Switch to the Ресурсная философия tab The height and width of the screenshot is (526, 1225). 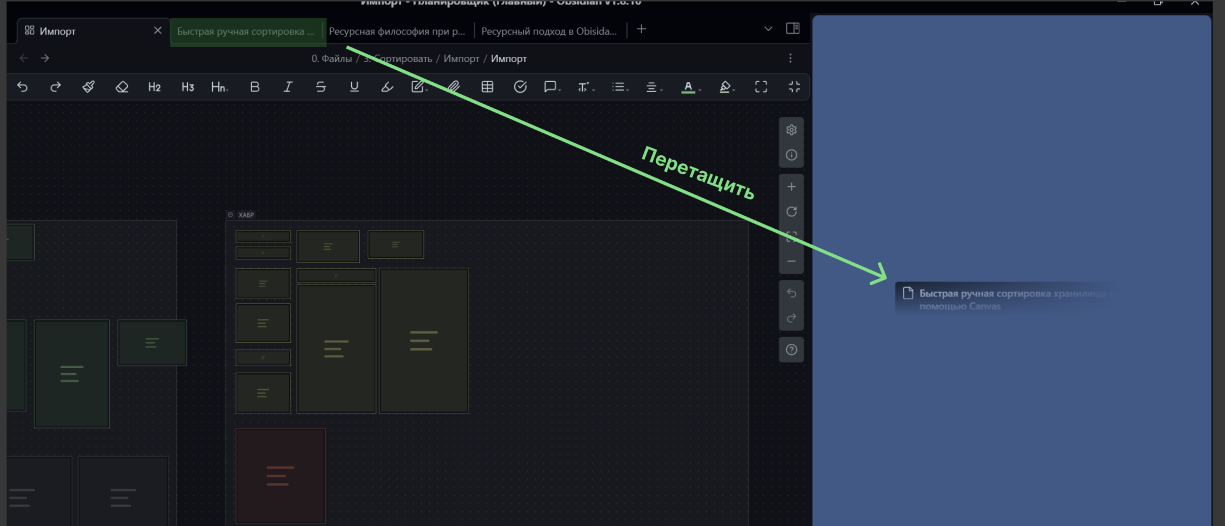click(x=397, y=31)
